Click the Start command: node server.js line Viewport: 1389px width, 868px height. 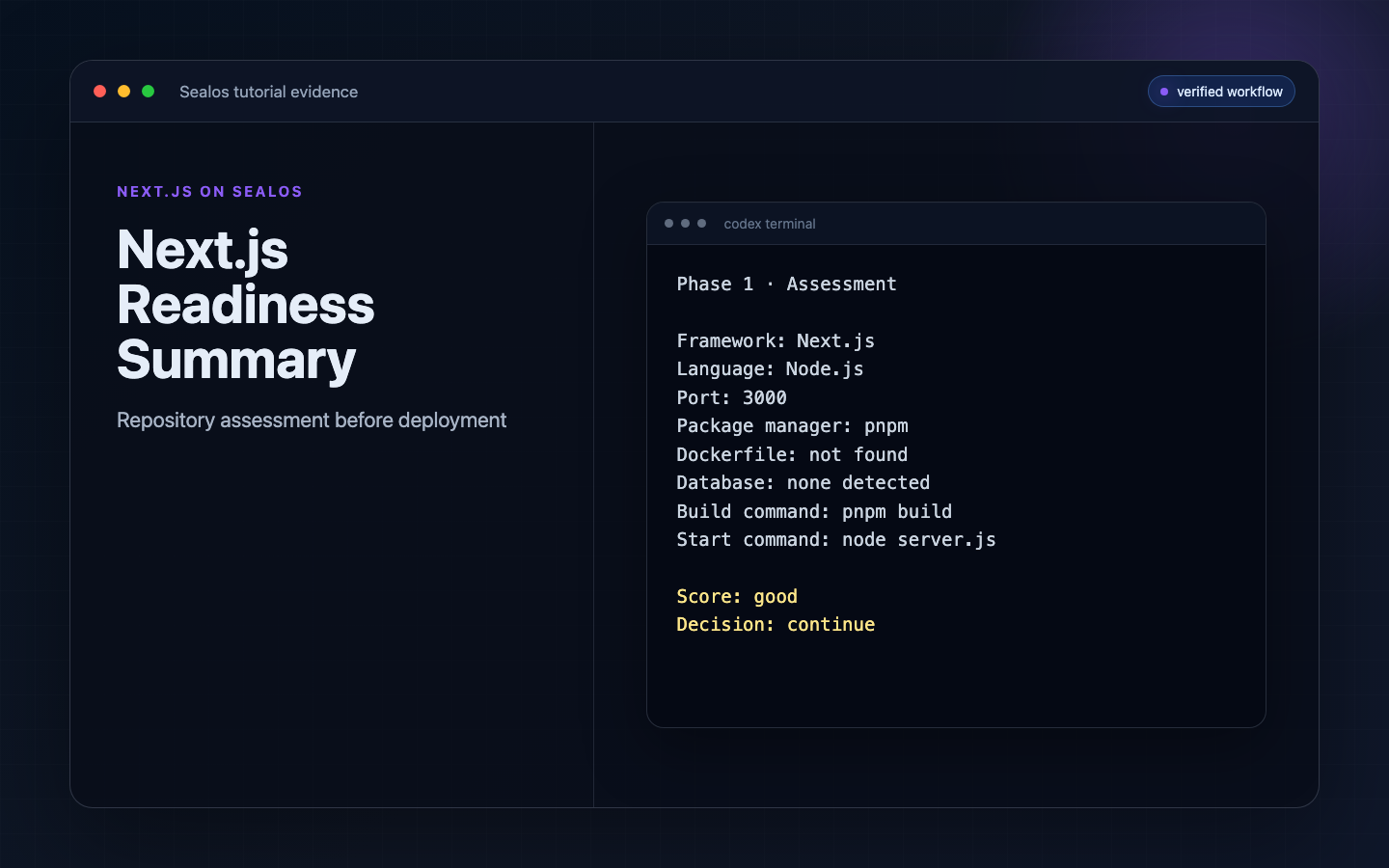point(836,540)
